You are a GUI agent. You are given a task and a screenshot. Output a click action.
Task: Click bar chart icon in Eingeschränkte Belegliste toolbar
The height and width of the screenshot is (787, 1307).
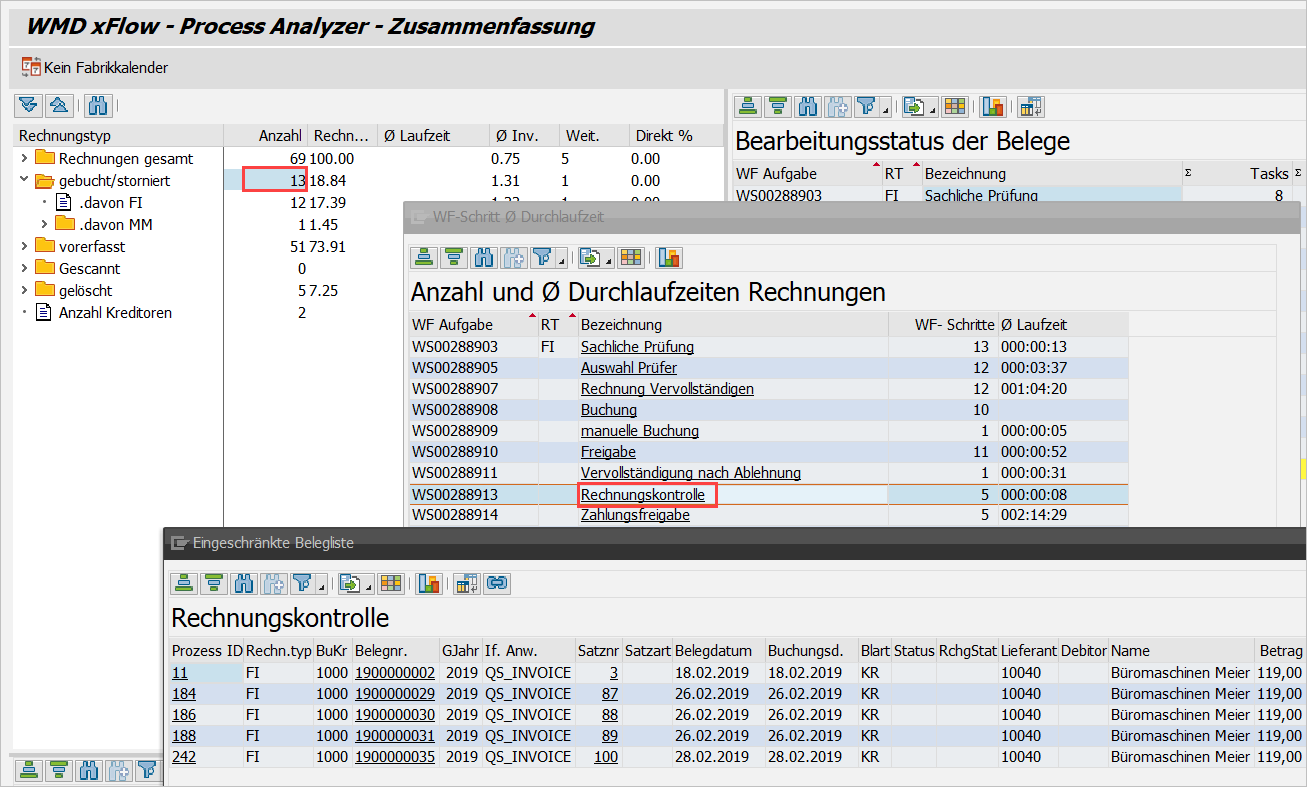click(x=430, y=583)
